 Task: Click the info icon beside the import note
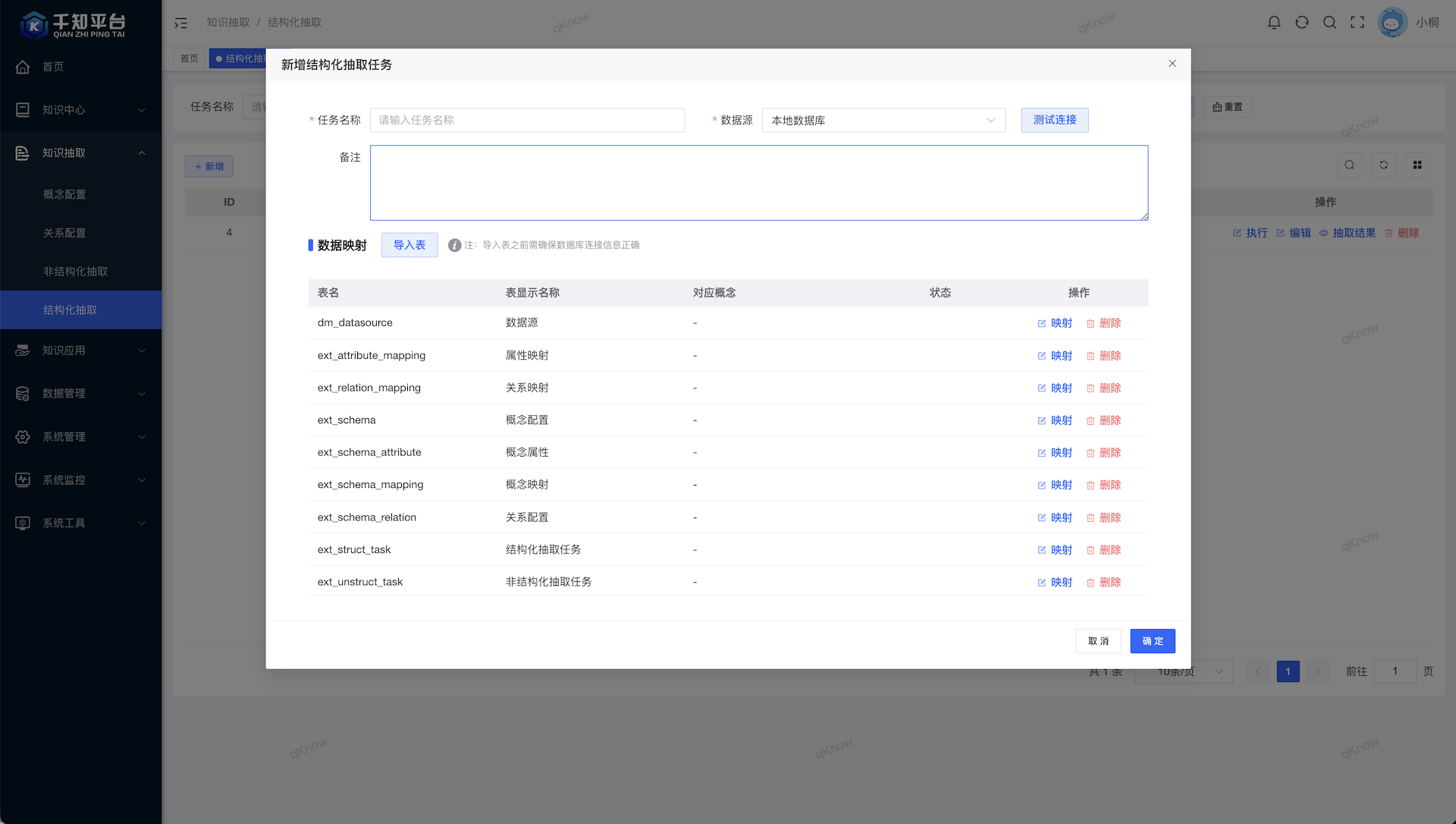point(455,244)
